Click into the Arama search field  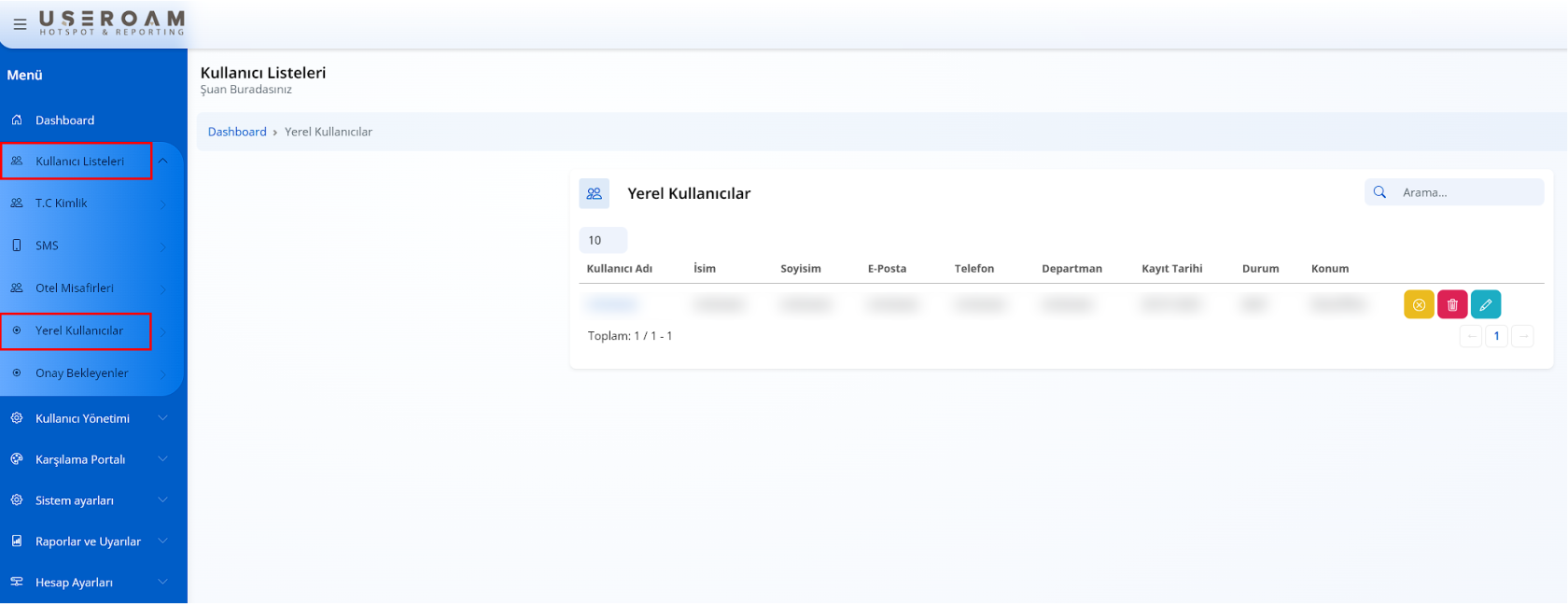pyautogui.click(x=1465, y=192)
